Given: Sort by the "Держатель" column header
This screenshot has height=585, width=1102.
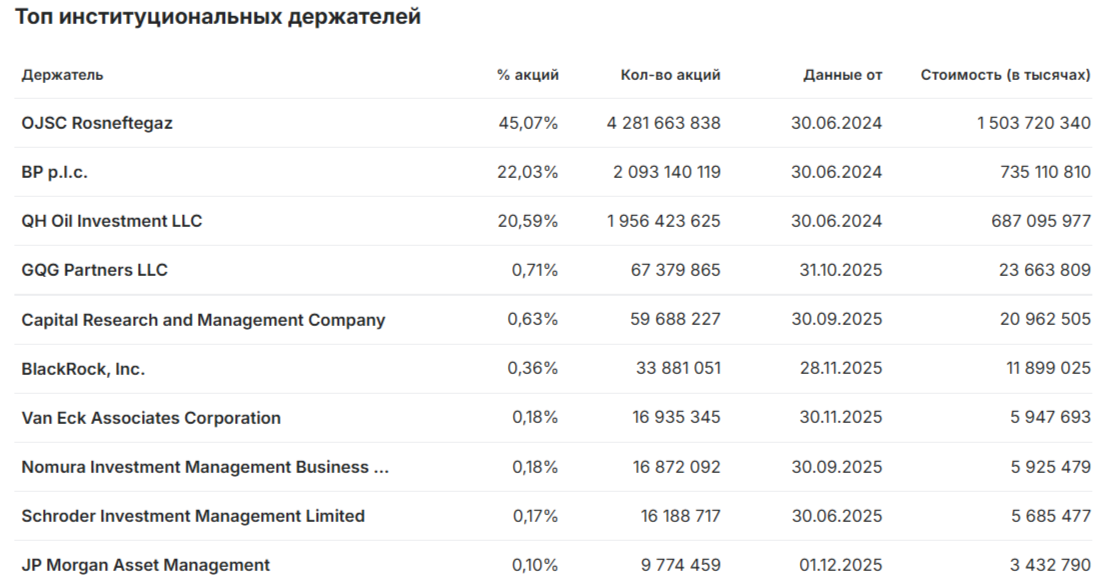Looking at the screenshot, I should click(62, 75).
